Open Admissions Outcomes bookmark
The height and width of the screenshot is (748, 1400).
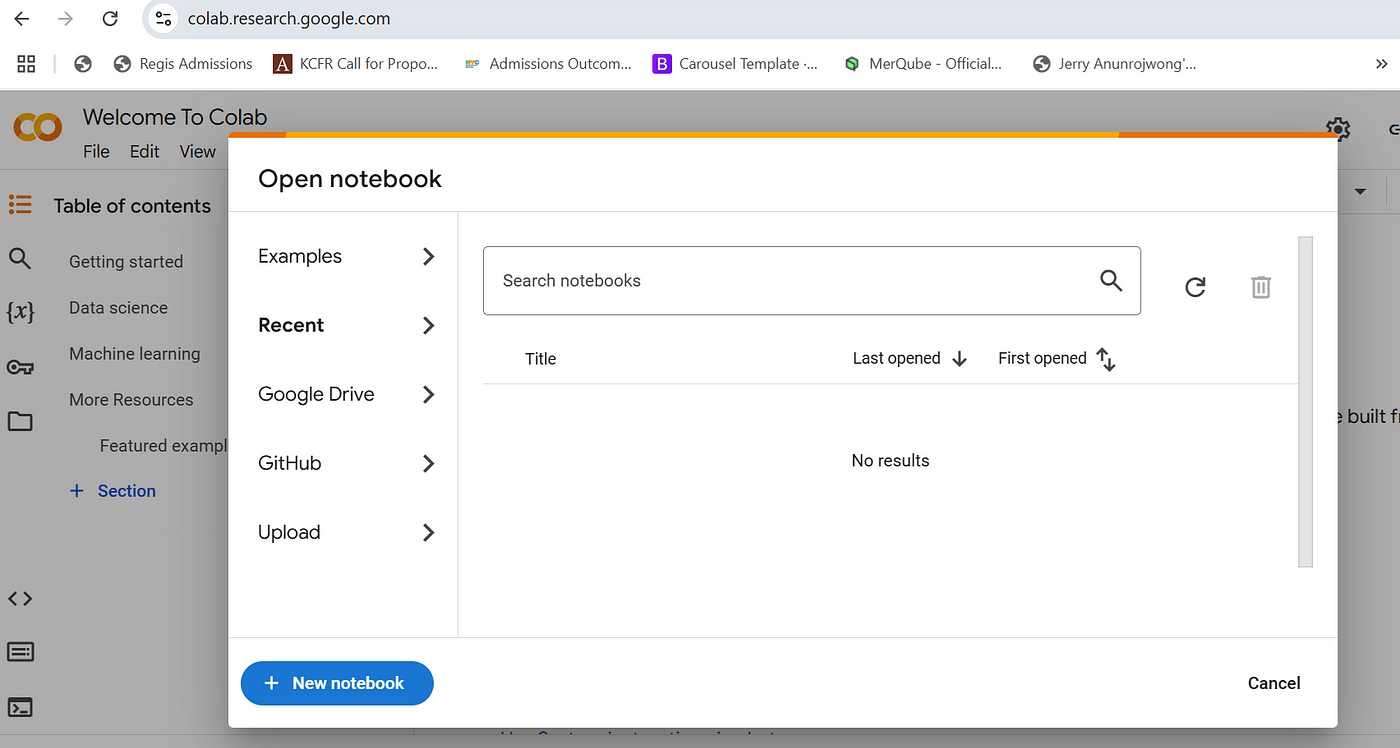[x=548, y=64]
